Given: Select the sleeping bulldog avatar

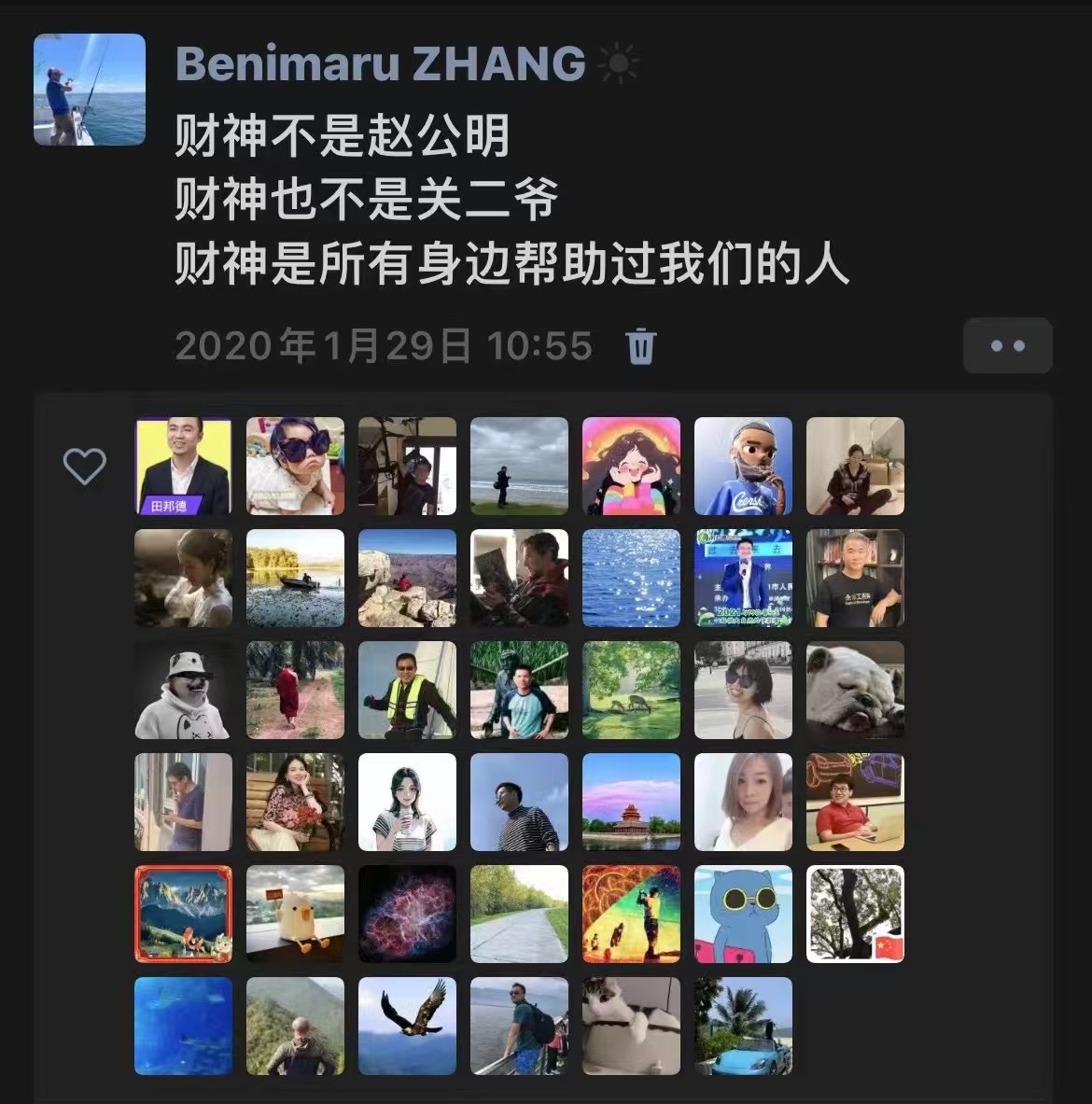Looking at the screenshot, I should point(855,690).
